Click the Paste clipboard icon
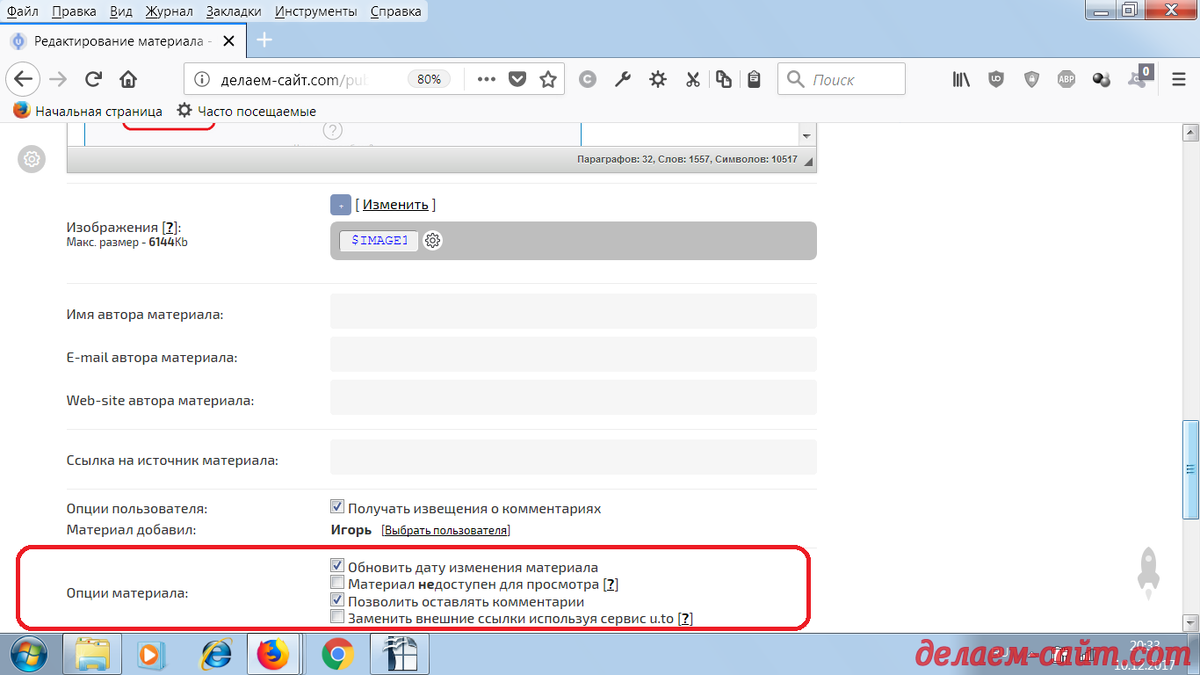 click(754, 79)
